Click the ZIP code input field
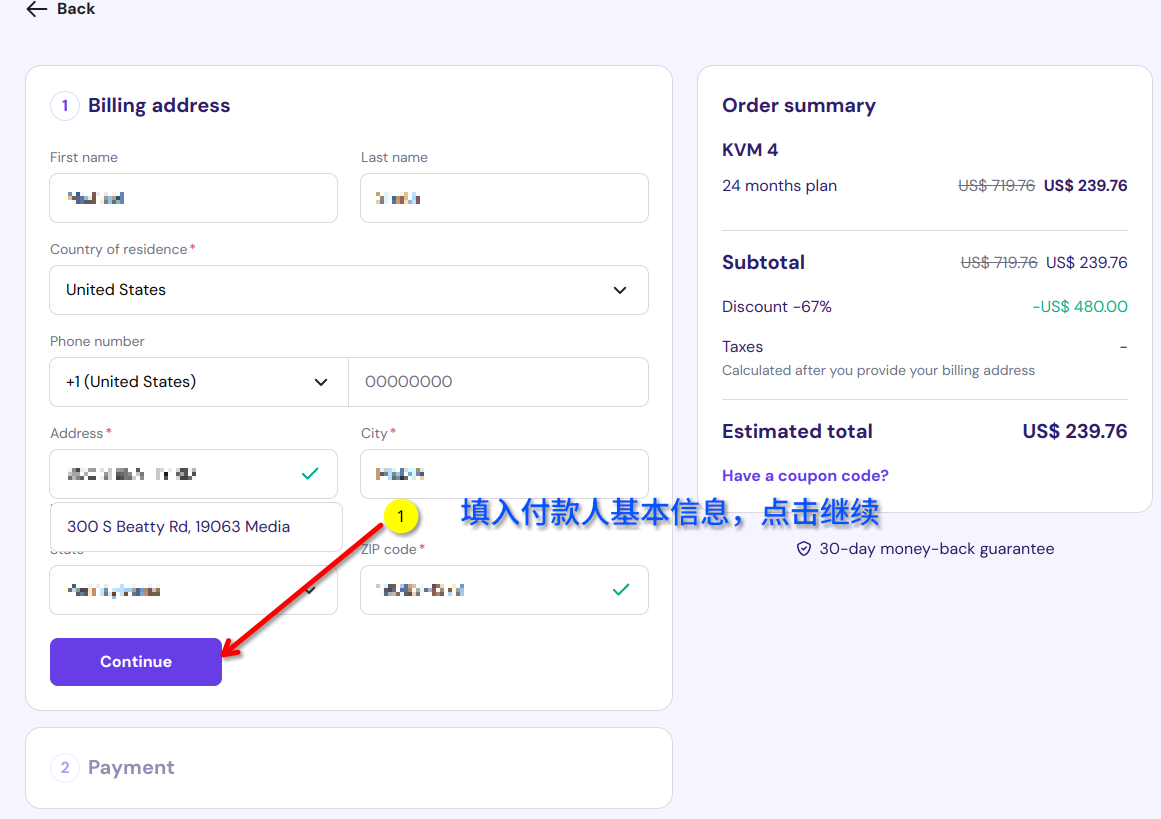 (485, 590)
